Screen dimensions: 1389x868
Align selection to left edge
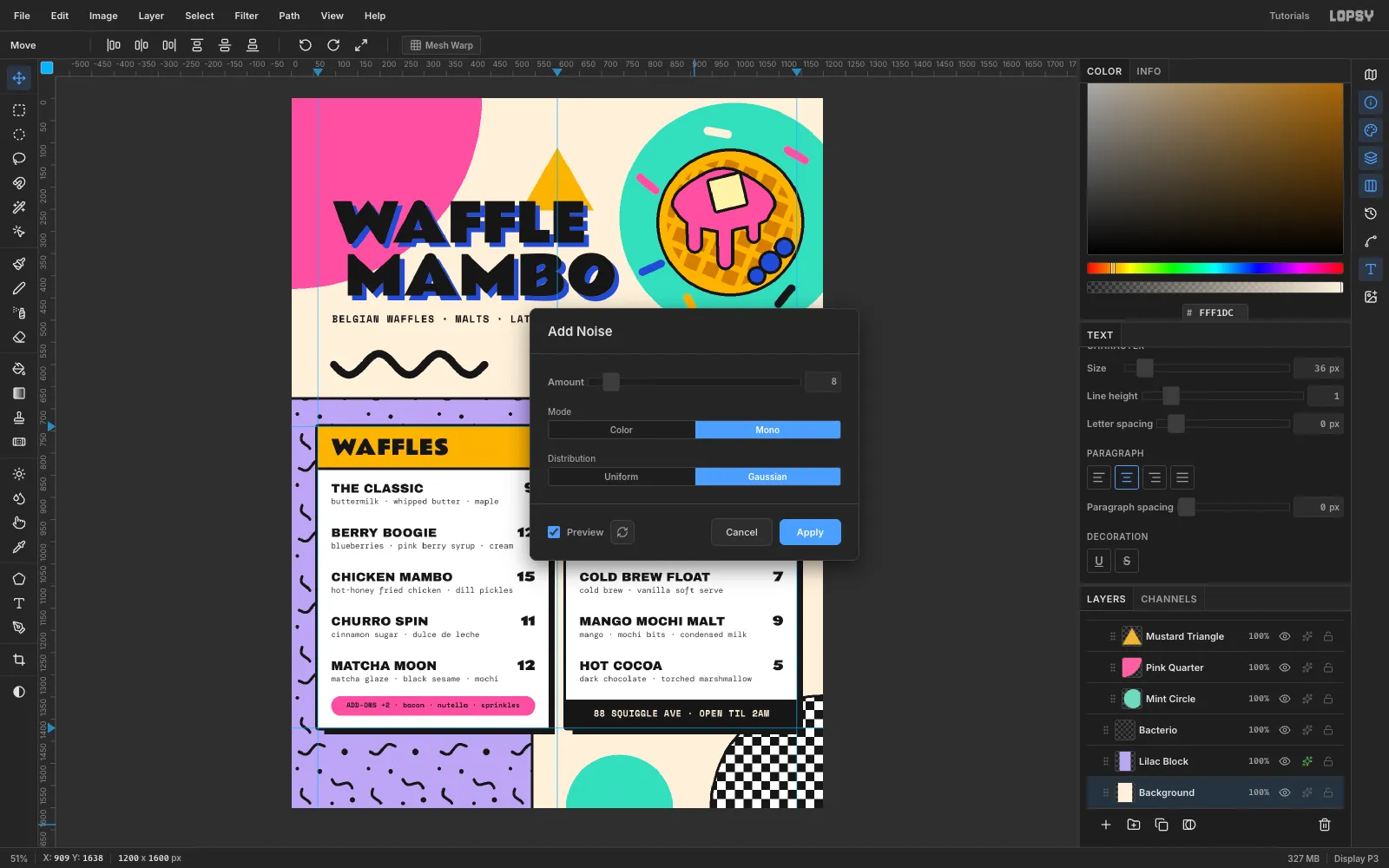[114, 45]
